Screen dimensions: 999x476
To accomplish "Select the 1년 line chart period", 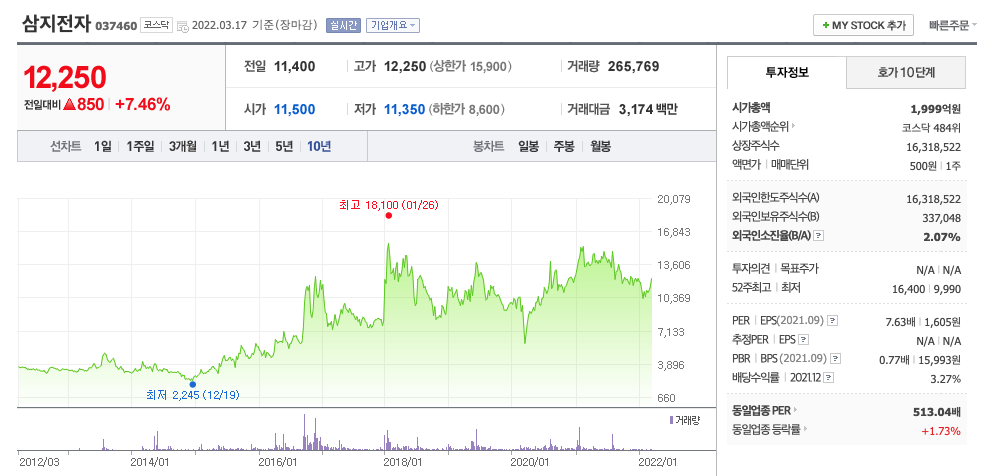I will (x=220, y=147).
